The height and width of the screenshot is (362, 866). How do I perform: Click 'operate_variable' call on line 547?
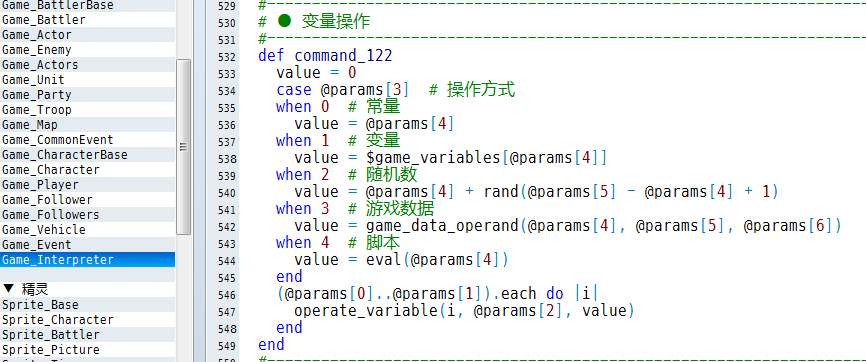click(x=366, y=311)
